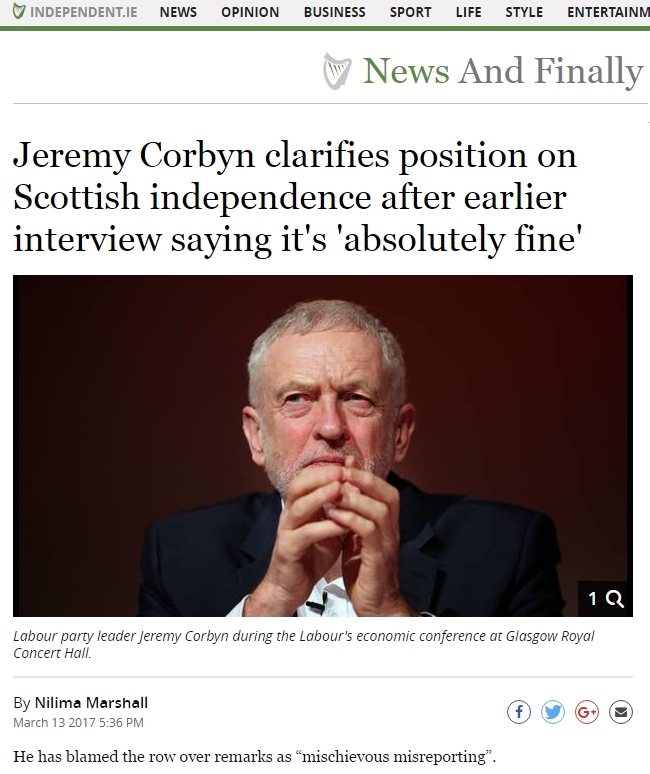Screen dimensions: 650x774
Task: Enlarge the Jeremy Corbyn article photo
Action: click(x=323, y=446)
